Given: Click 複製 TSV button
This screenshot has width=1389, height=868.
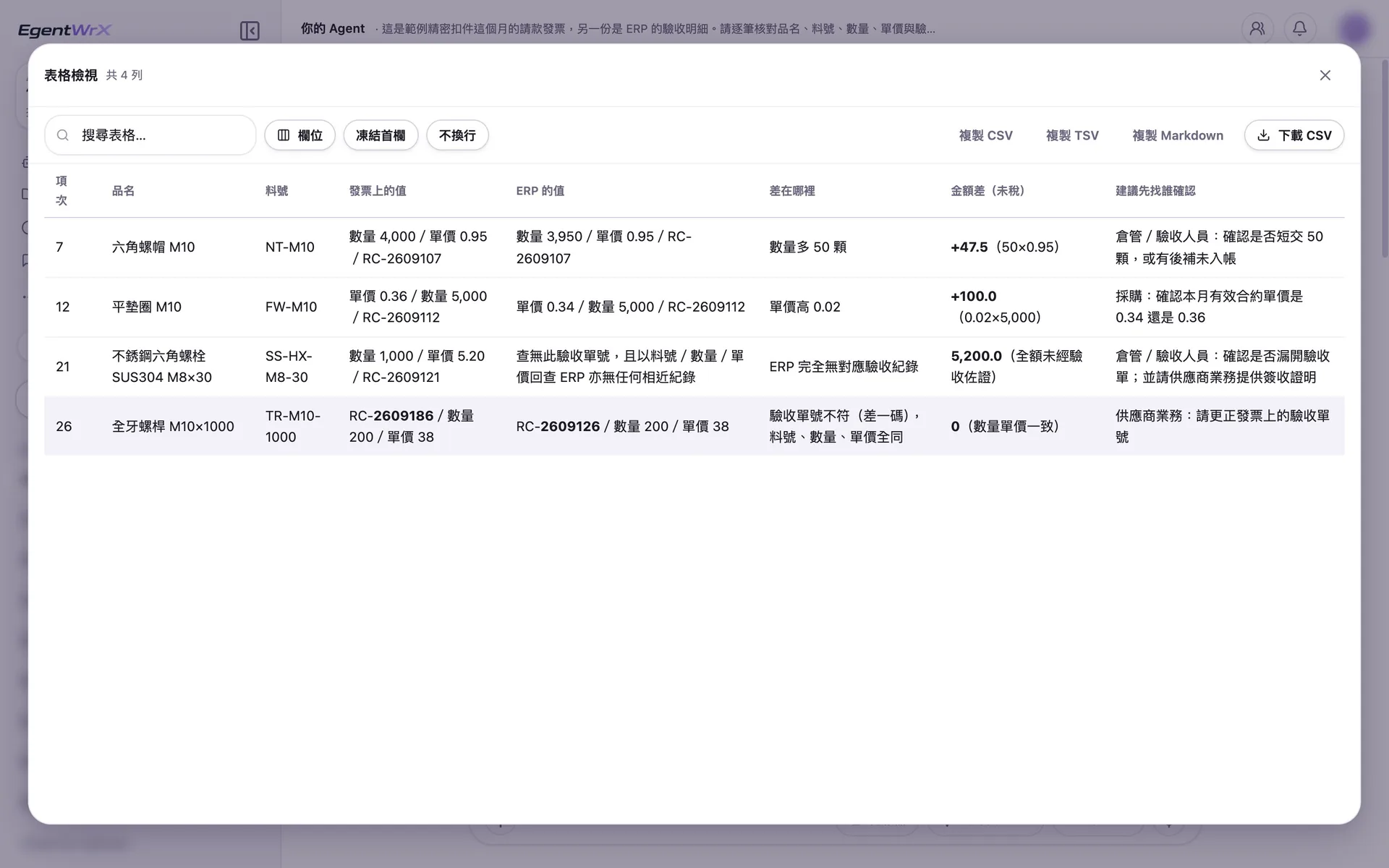Looking at the screenshot, I should [1072, 135].
